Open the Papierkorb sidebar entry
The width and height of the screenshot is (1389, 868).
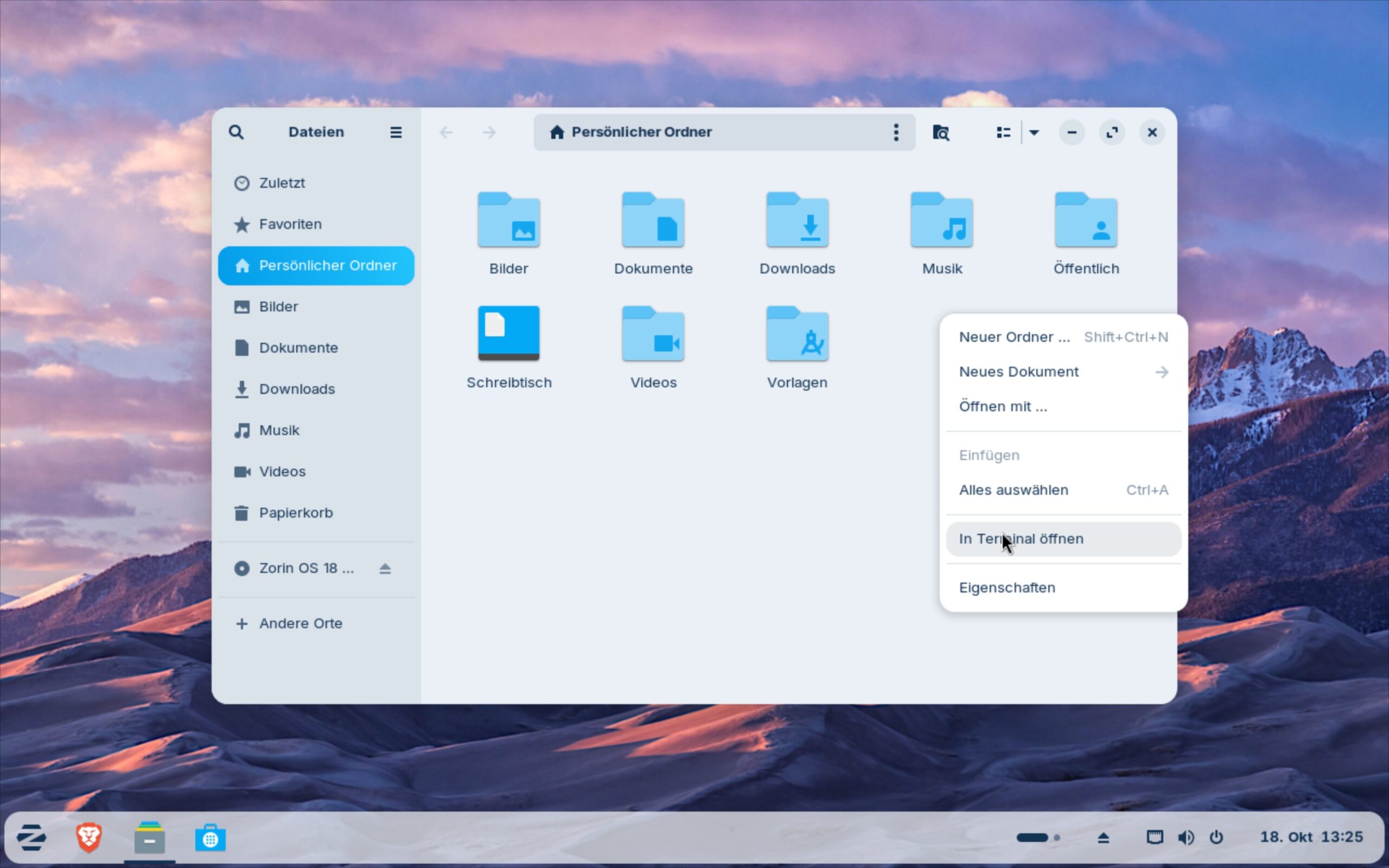click(x=295, y=513)
